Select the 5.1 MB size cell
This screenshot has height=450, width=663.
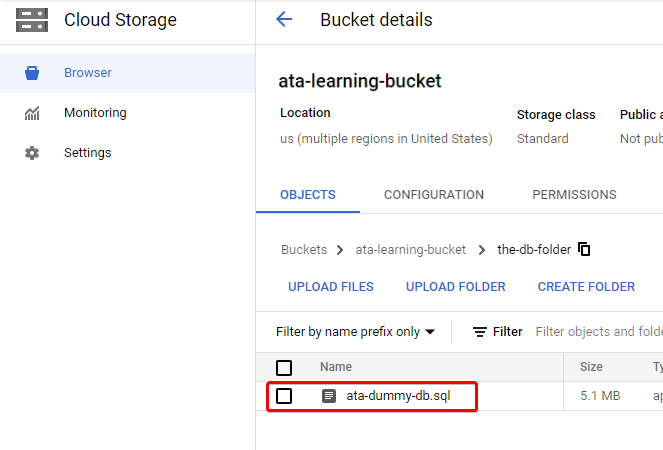(x=600, y=396)
